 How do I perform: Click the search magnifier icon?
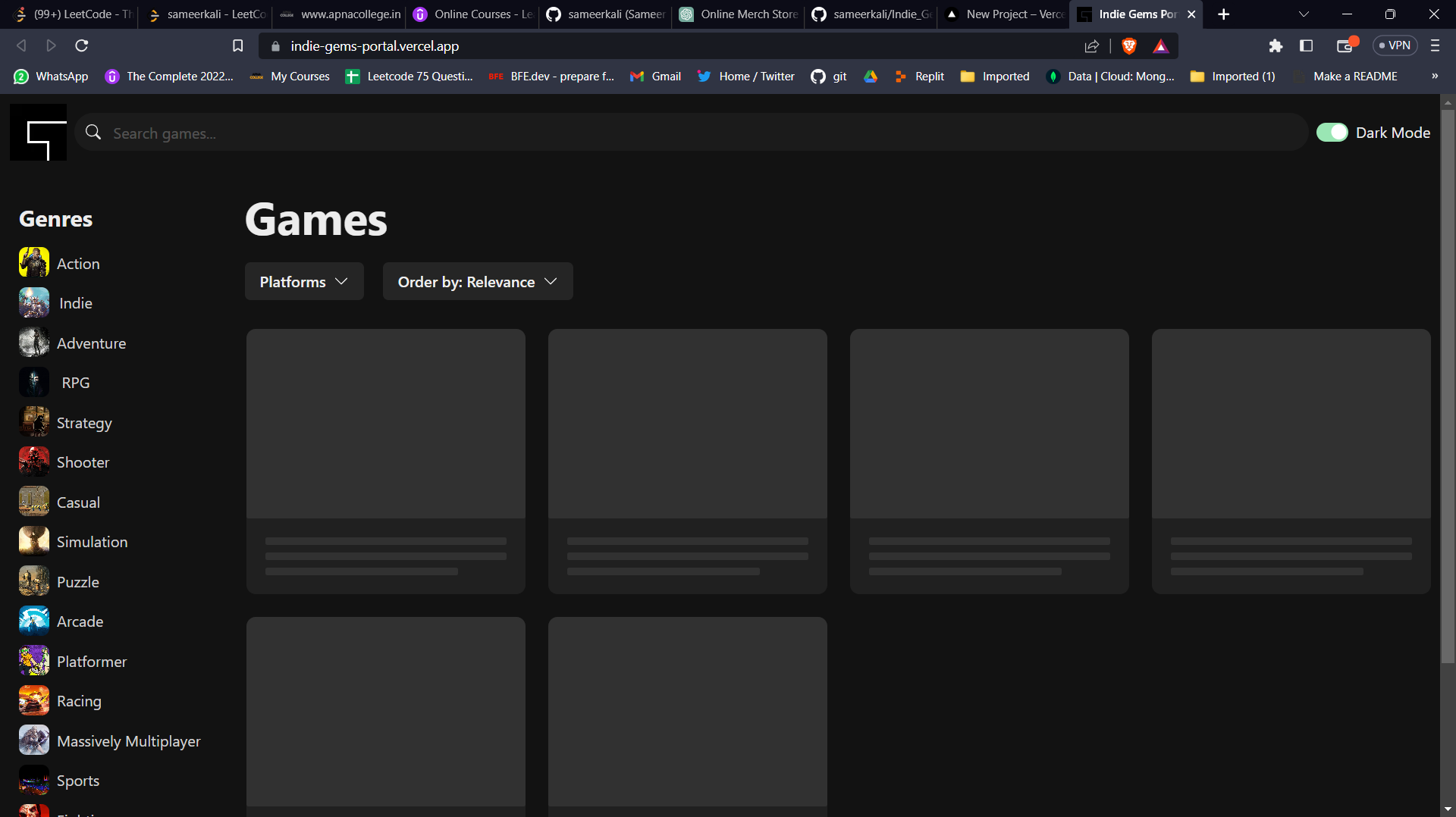click(93, 133)
